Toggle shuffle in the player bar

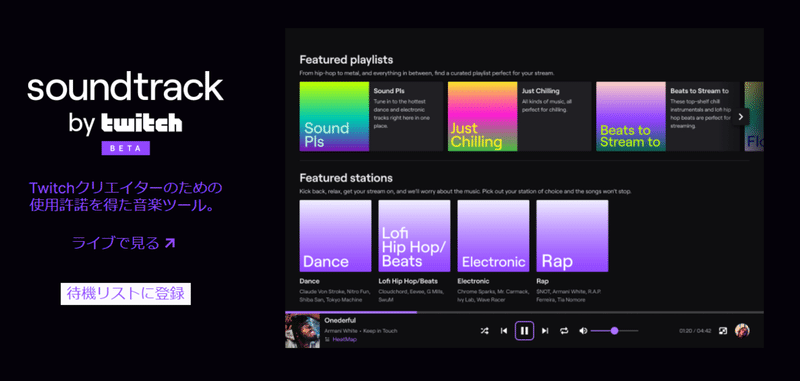(x=484, y=331)
